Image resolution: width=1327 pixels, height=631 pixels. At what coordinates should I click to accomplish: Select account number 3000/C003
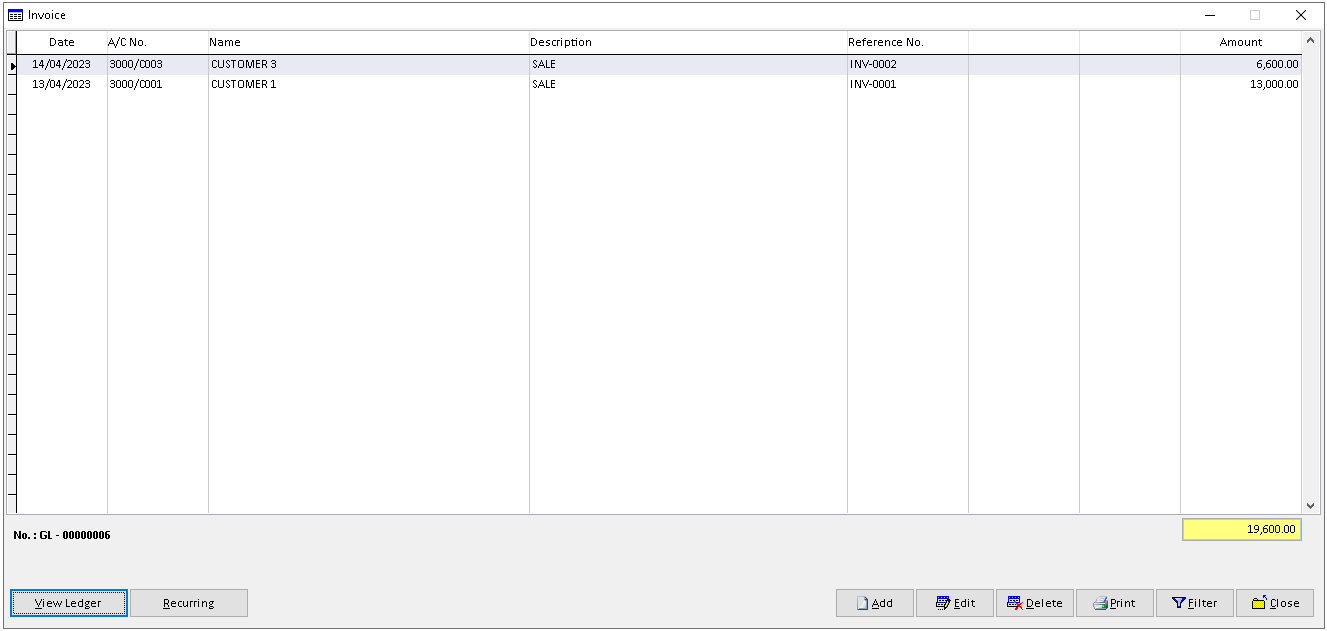tap(158, 64)
